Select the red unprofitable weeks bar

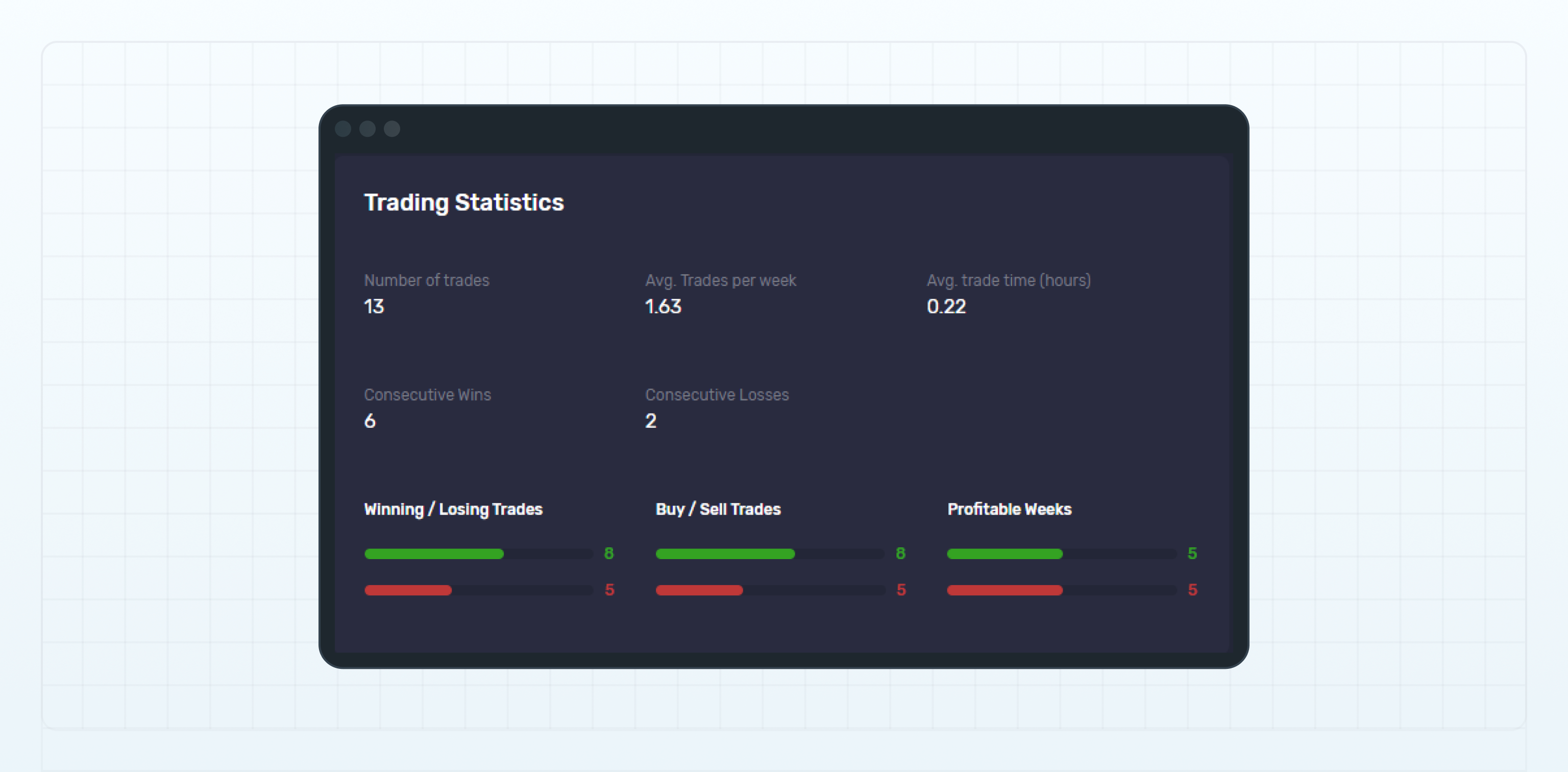point(1004,590)
